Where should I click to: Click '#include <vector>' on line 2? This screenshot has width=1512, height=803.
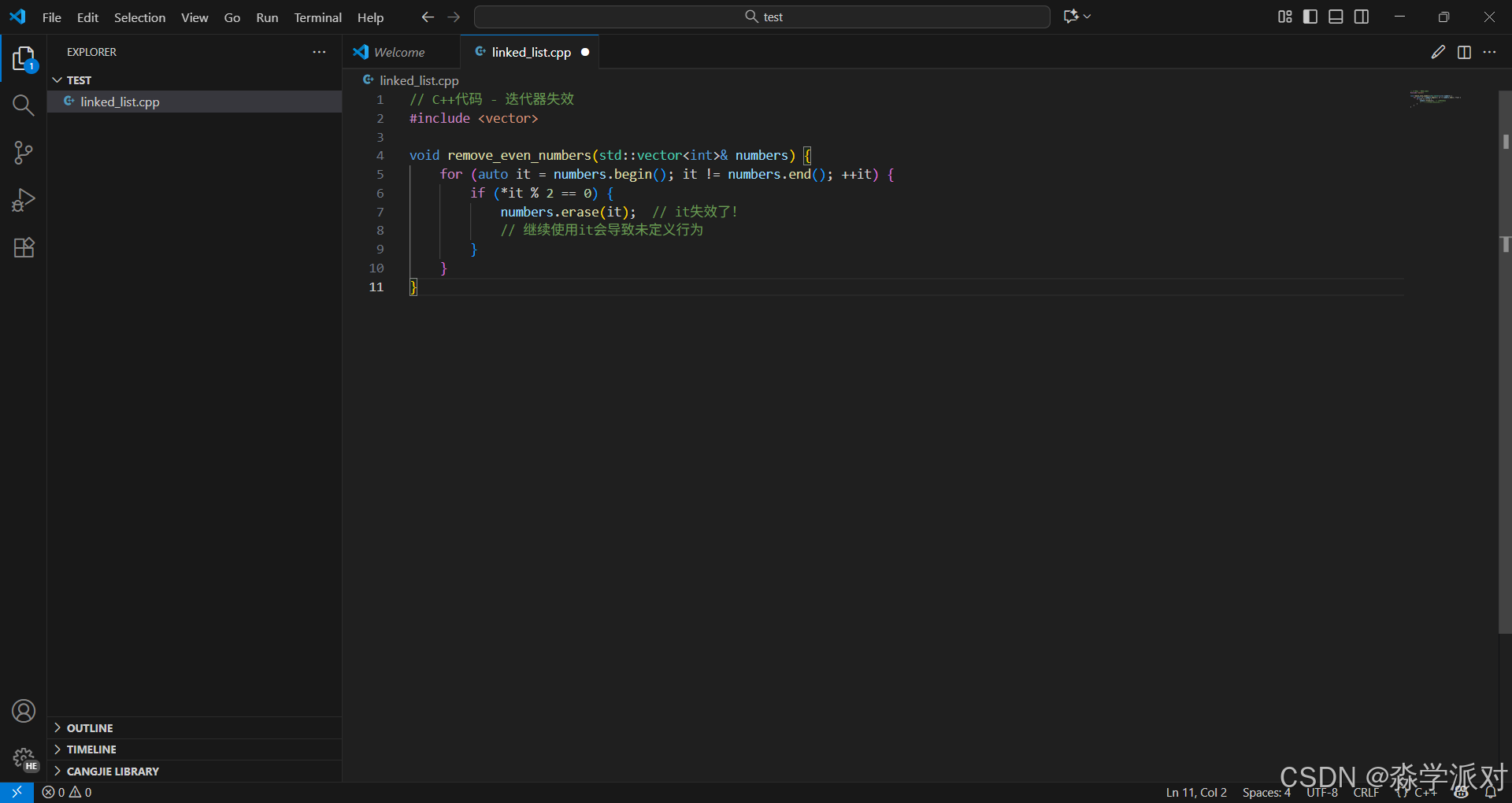473,118
